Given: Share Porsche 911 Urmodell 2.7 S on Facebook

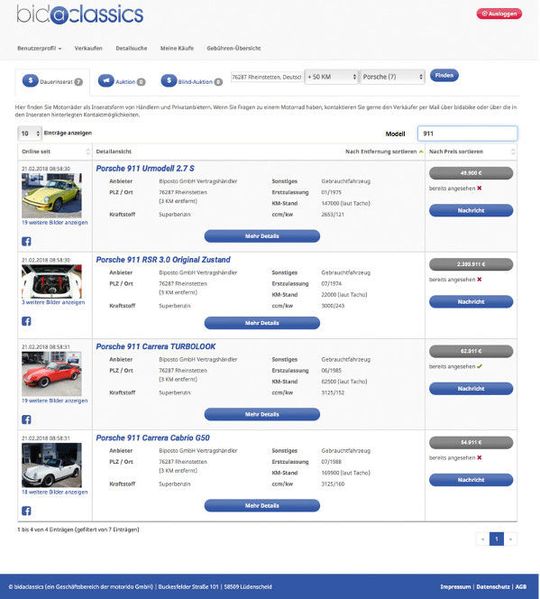Looking at the screenshot, I should pyautogui.click(x=26, y=241).
